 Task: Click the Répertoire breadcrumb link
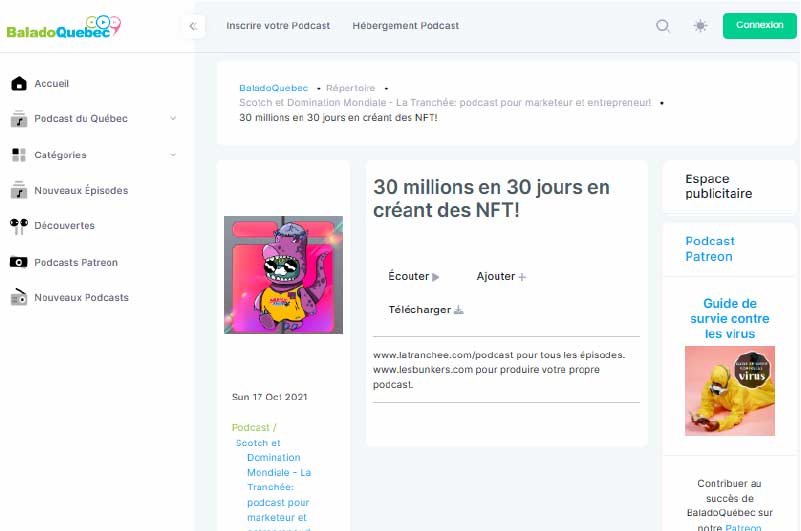(x=350, y=88)
